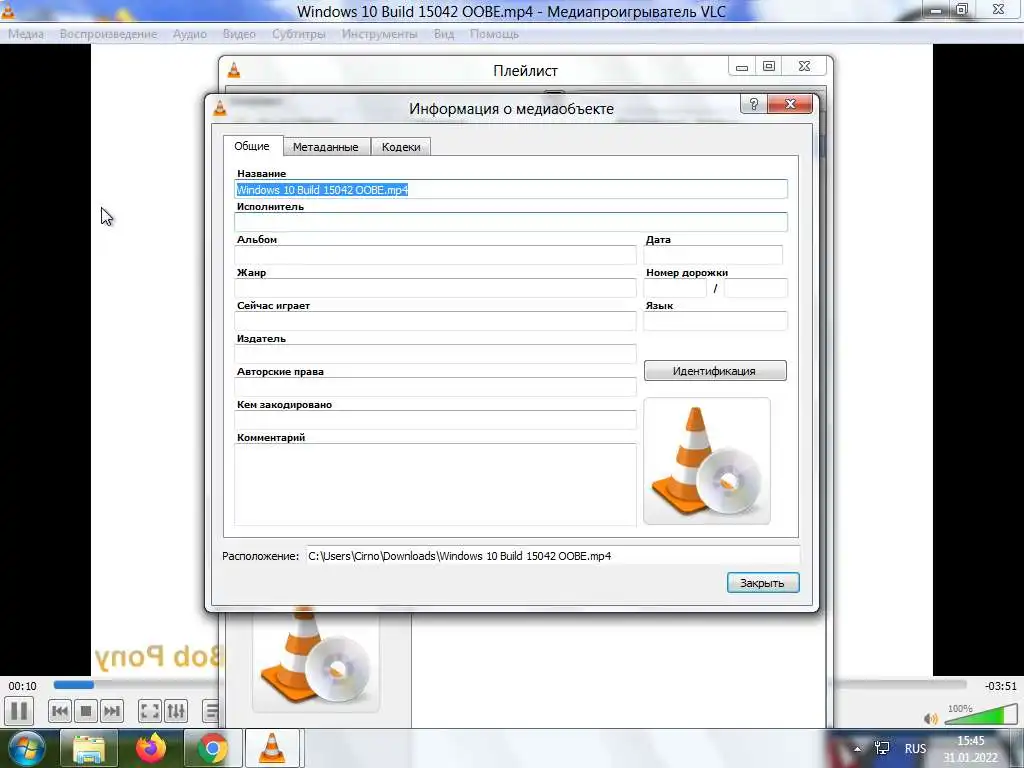Open the Инструменты menu
This screenshot has width=1024, height=768.
click(379, 34)
